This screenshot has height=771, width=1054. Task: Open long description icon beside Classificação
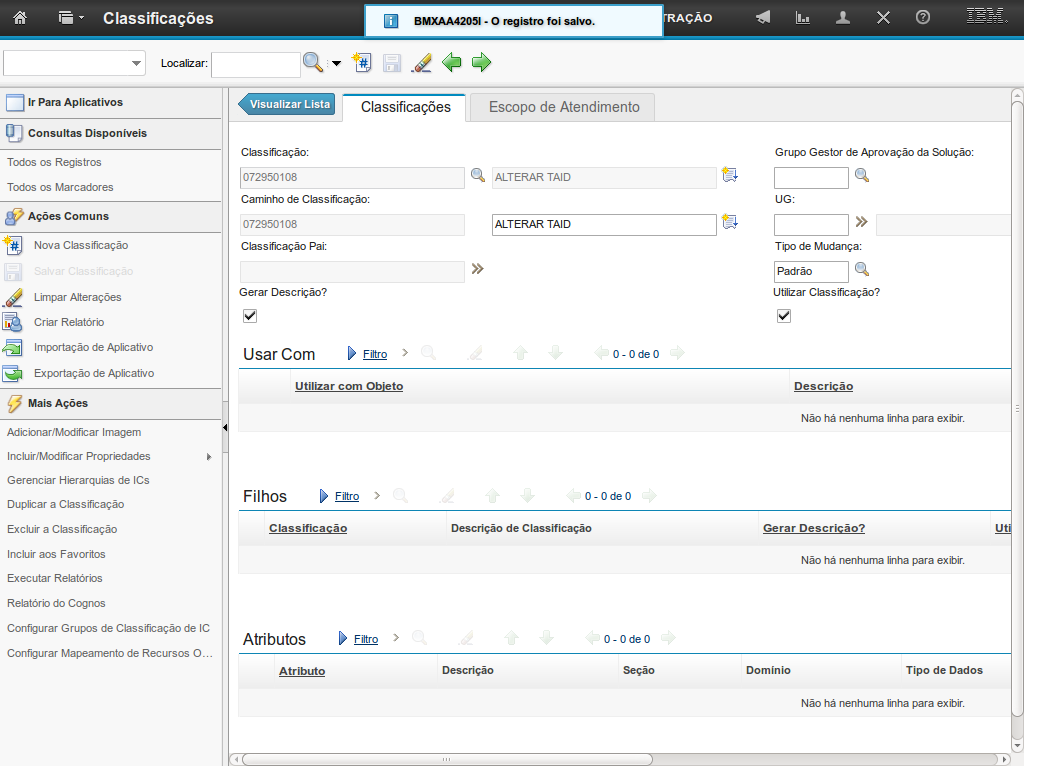729,176
